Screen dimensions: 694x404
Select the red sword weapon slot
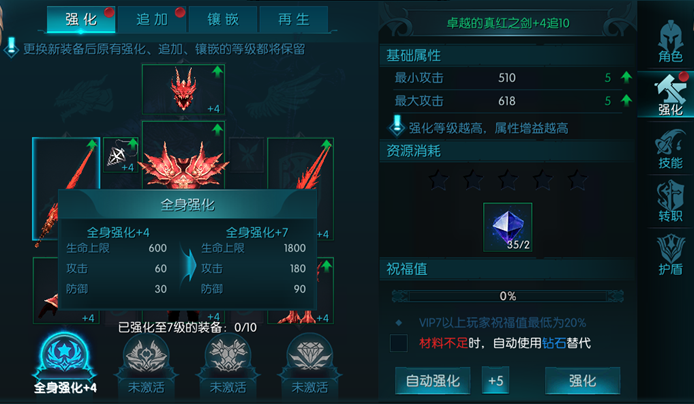click(x=66, y=188)
